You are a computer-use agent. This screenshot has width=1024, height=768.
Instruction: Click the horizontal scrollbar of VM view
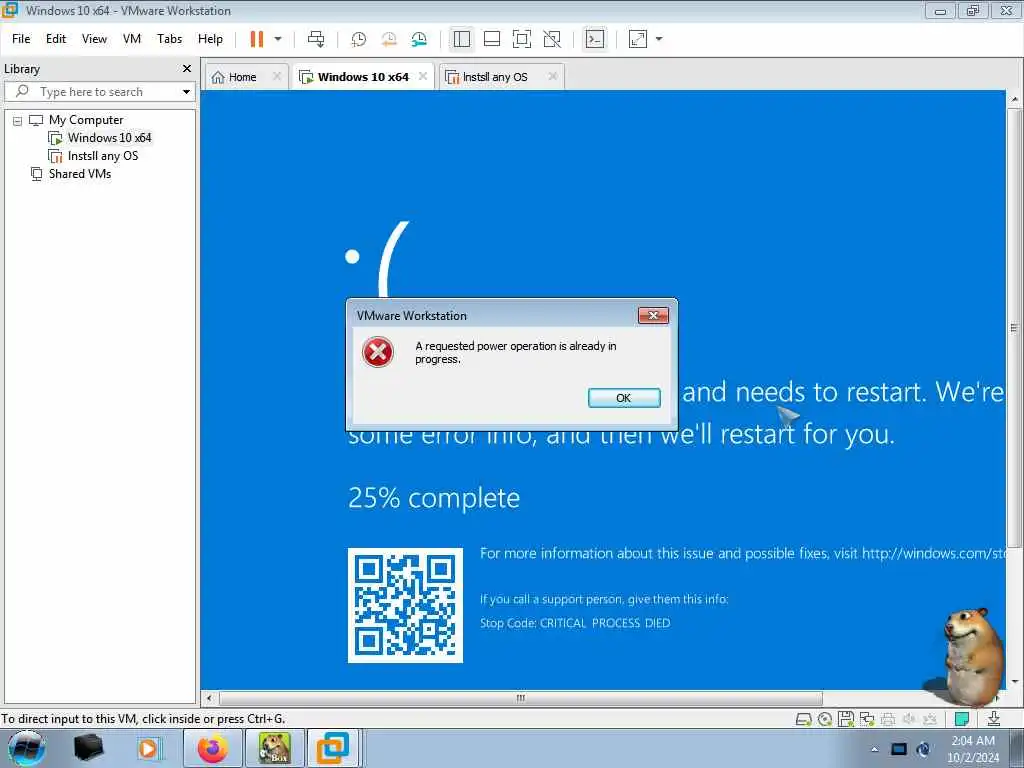click(520, 698)
